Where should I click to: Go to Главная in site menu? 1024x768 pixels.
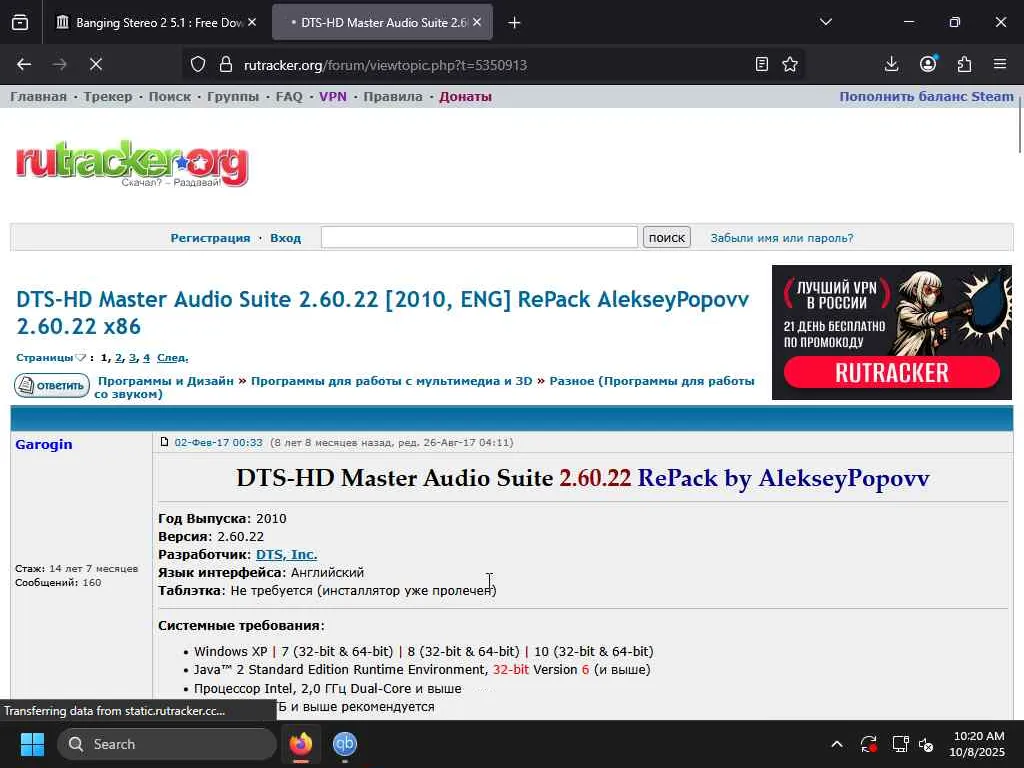tap(38, 97)
